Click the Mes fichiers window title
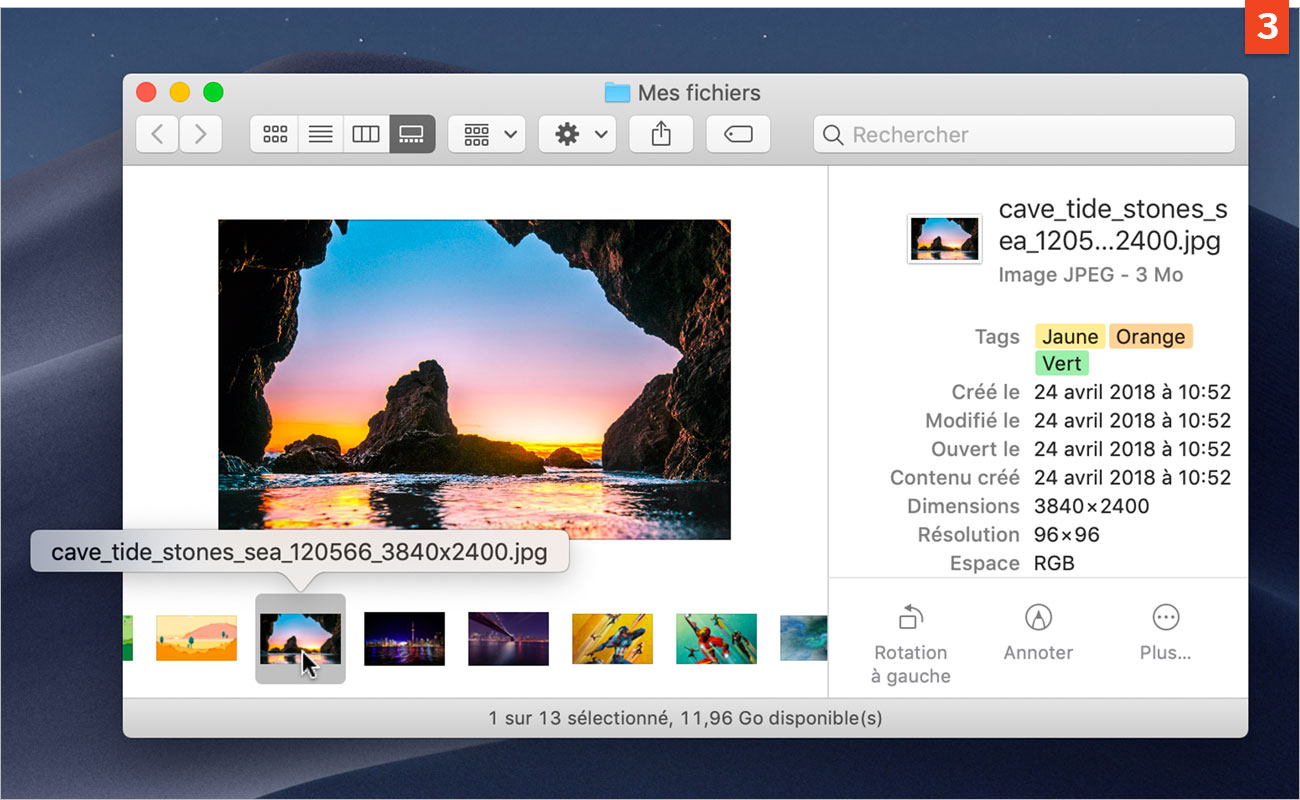 699,93
